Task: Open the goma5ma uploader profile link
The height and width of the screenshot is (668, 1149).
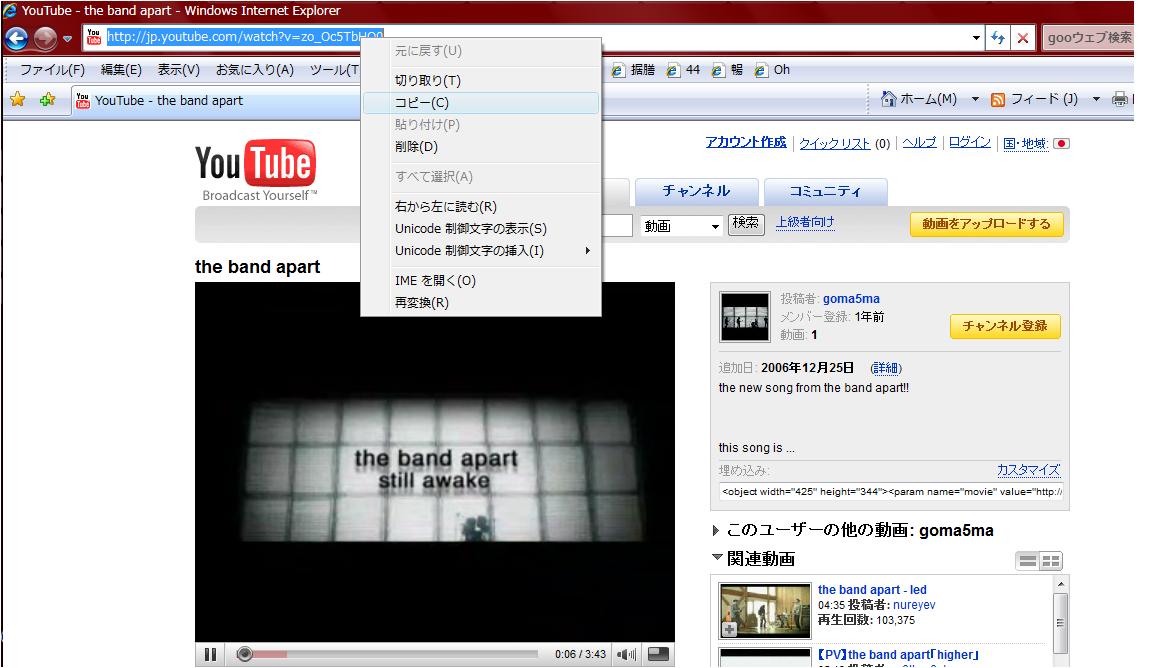Action: pos(851,299)
